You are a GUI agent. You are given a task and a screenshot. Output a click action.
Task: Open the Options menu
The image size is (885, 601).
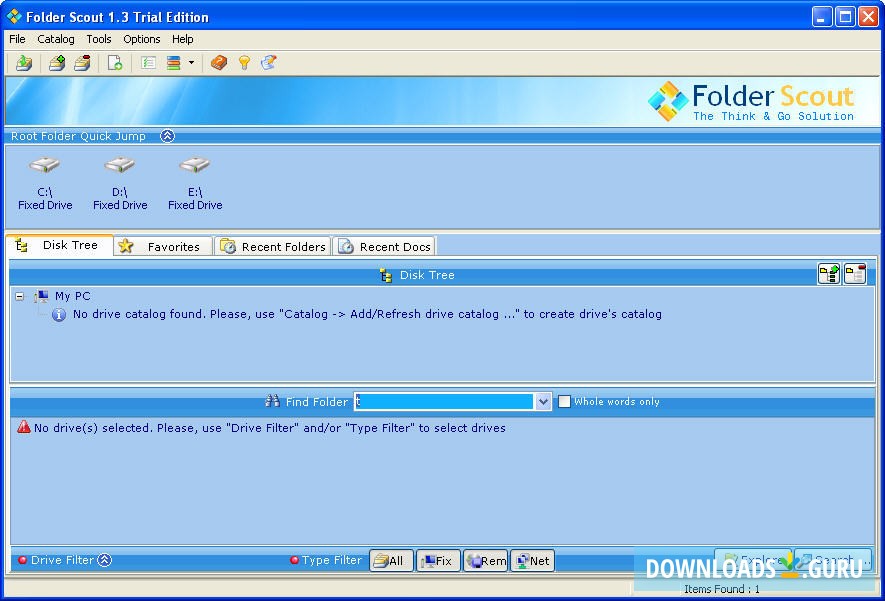(x=142, y=39)
